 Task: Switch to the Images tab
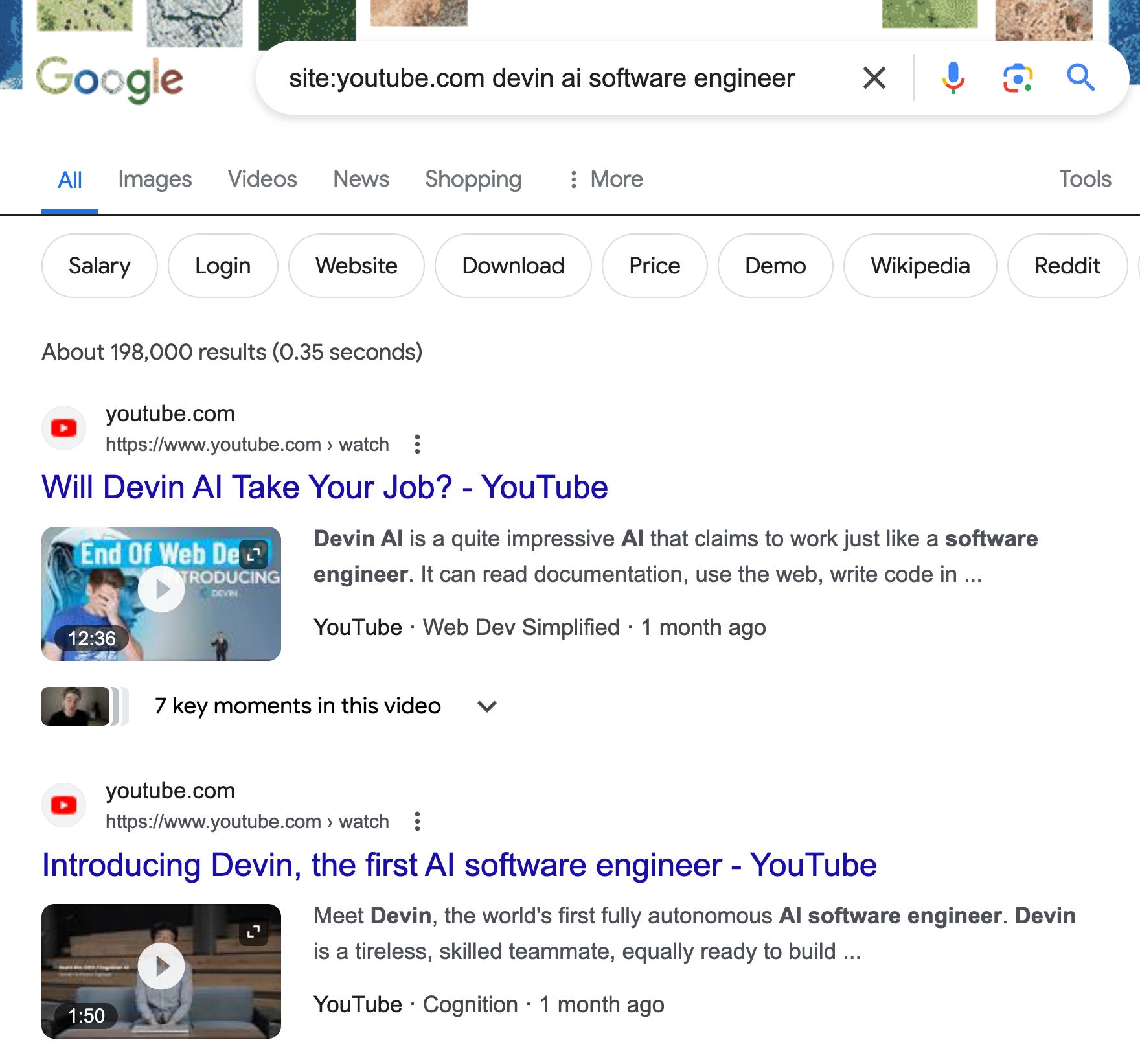[x=155, y=179]
